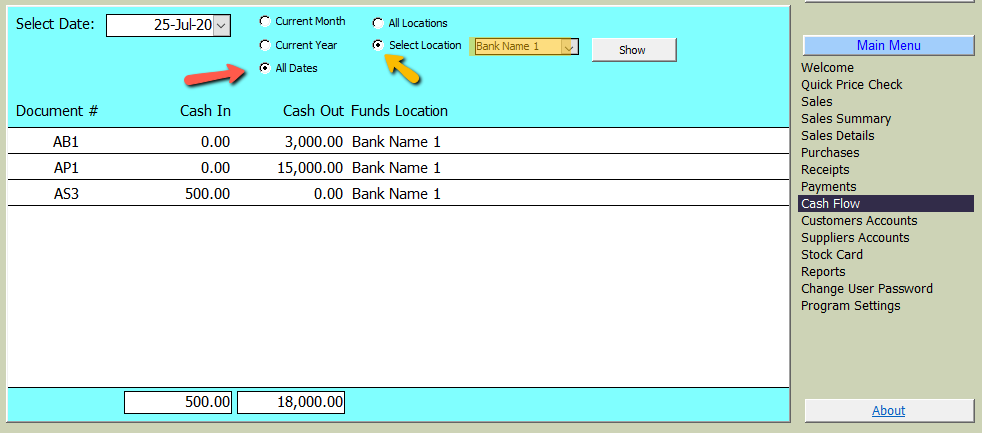Open Quick Price Check menu item

pos(851,85)
